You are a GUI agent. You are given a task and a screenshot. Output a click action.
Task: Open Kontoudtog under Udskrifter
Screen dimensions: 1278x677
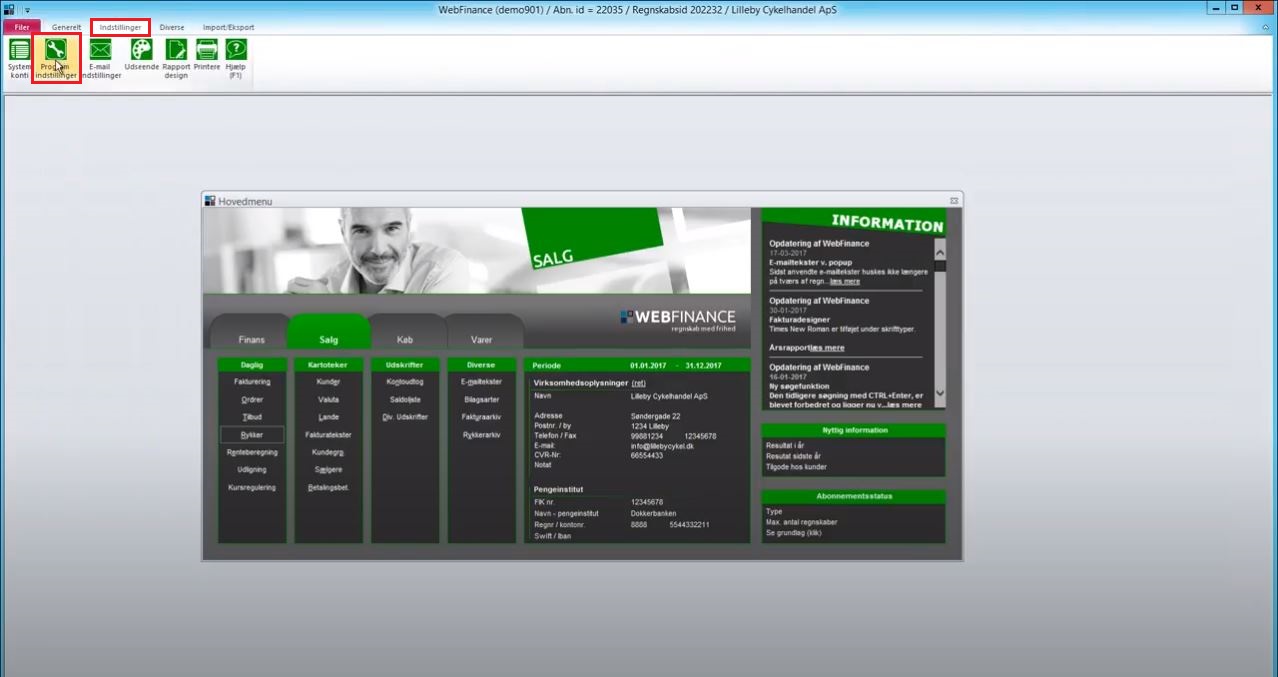pos(405,382)
